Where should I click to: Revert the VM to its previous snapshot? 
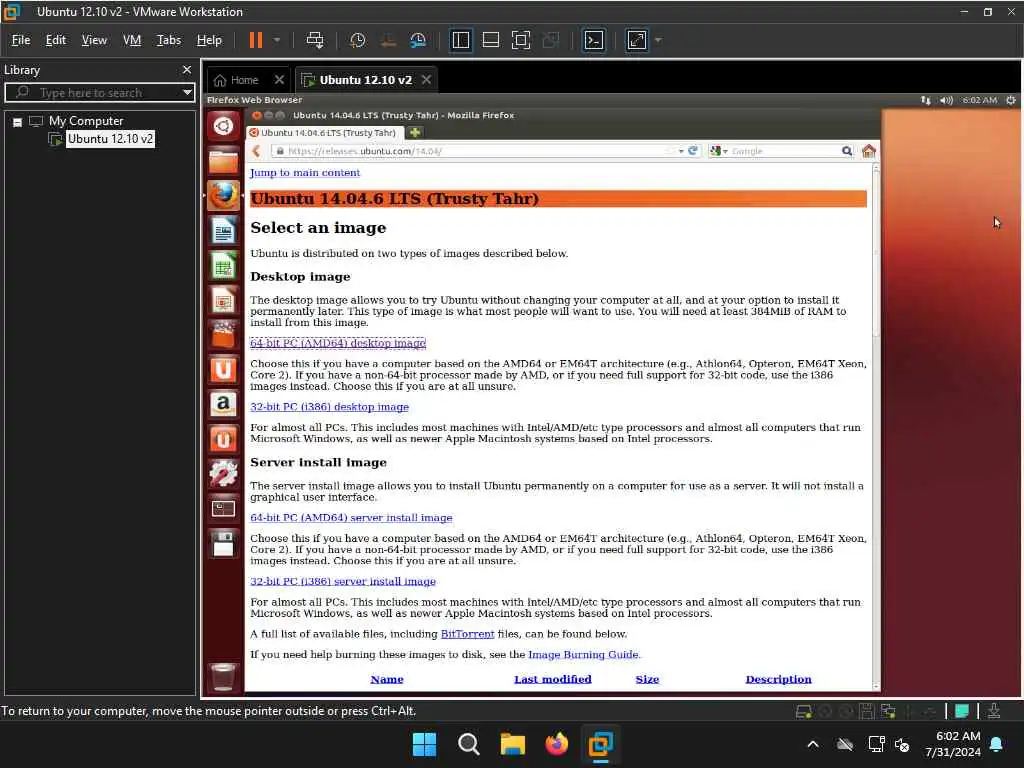pos(388,40)
